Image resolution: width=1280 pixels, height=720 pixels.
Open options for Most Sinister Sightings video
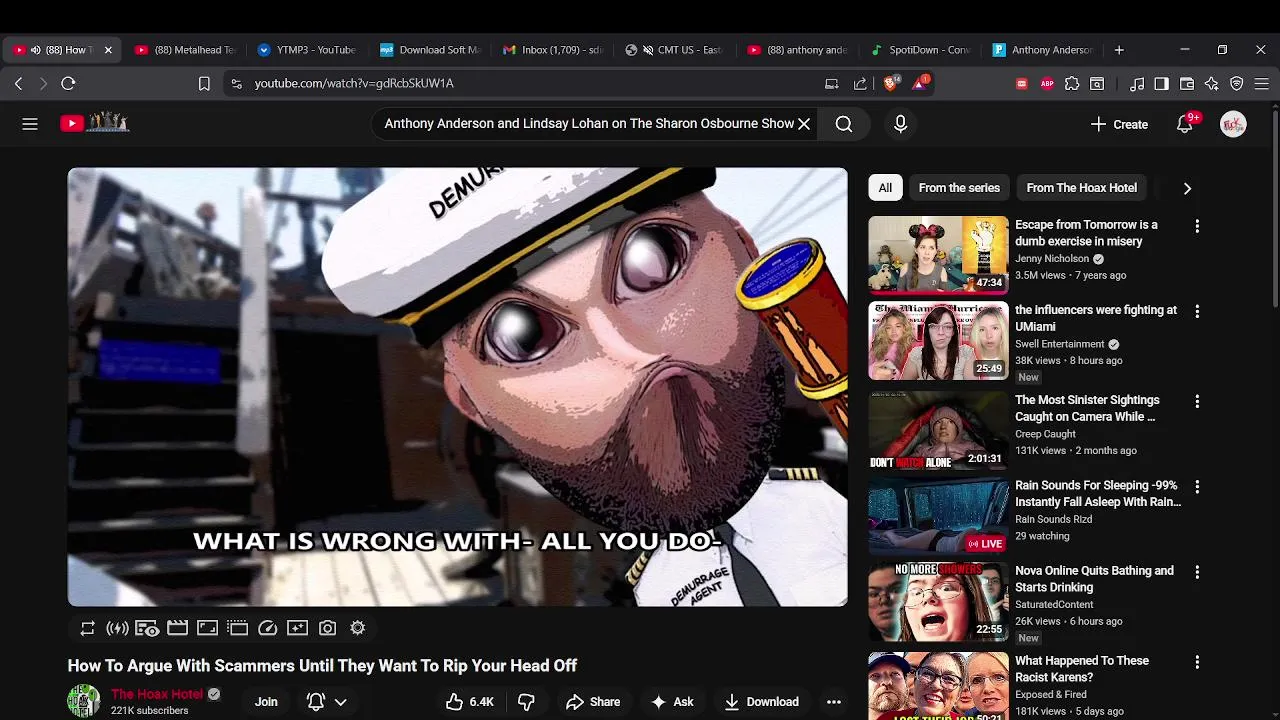[1197, 401]
